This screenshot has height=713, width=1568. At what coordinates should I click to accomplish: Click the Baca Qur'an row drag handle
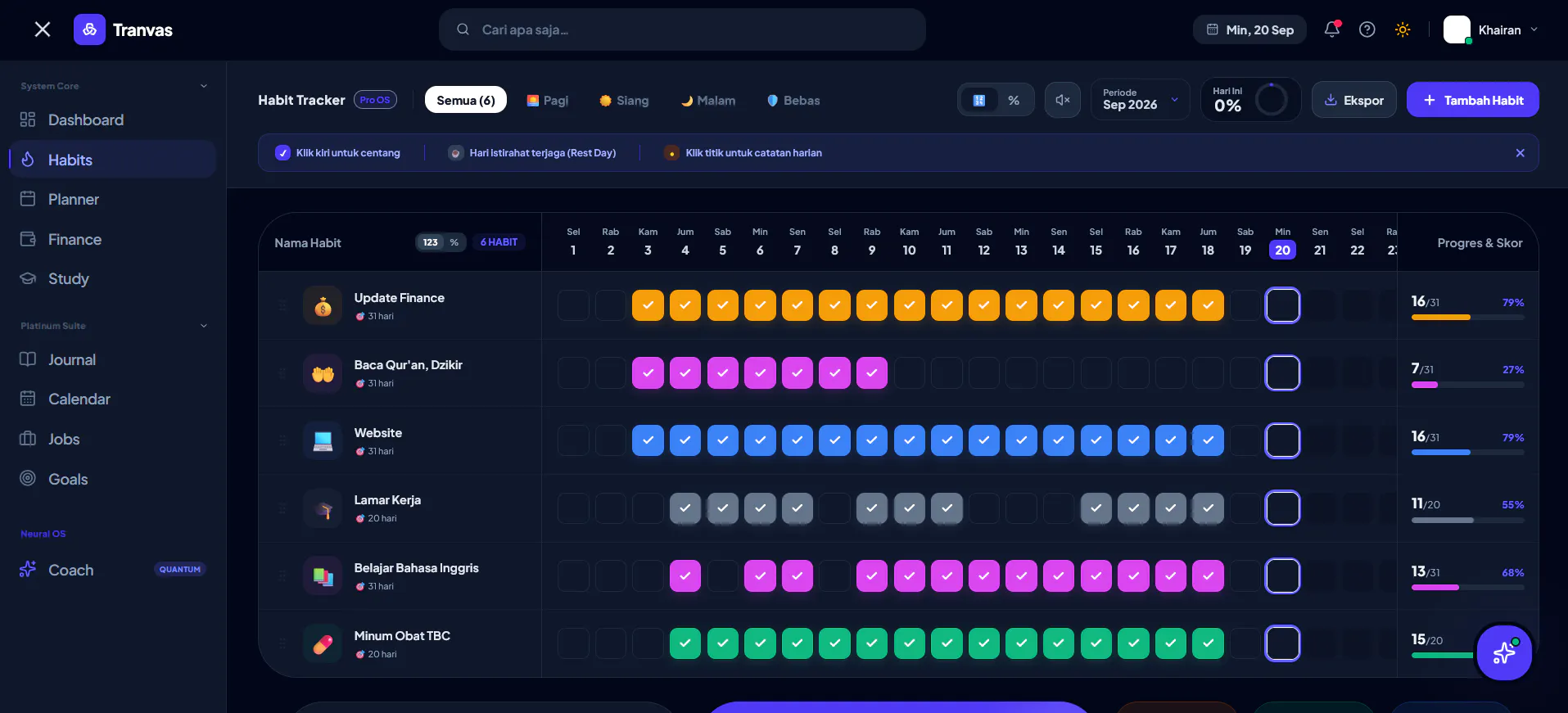282,373
